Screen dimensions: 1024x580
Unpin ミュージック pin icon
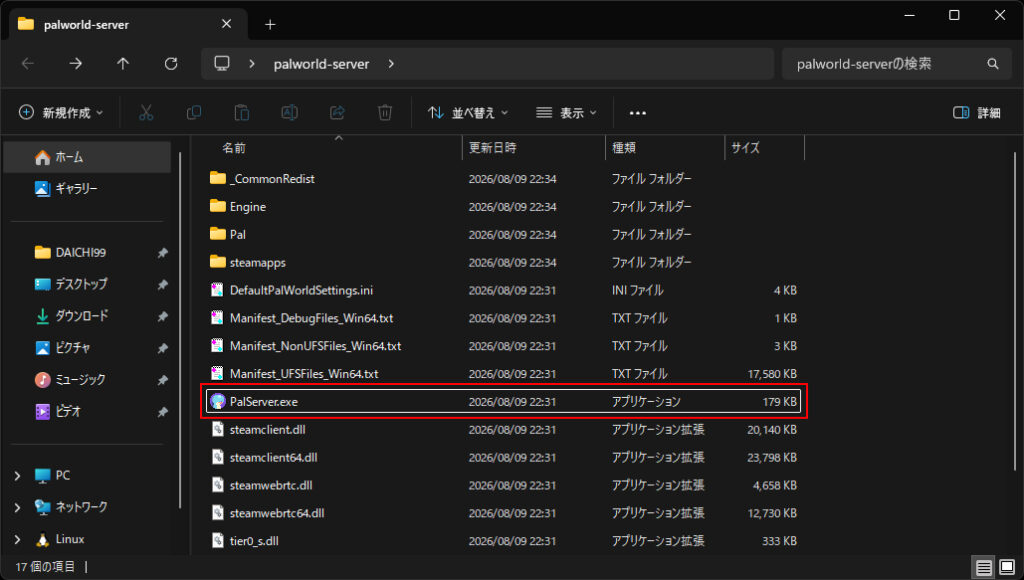pos(163,380)
